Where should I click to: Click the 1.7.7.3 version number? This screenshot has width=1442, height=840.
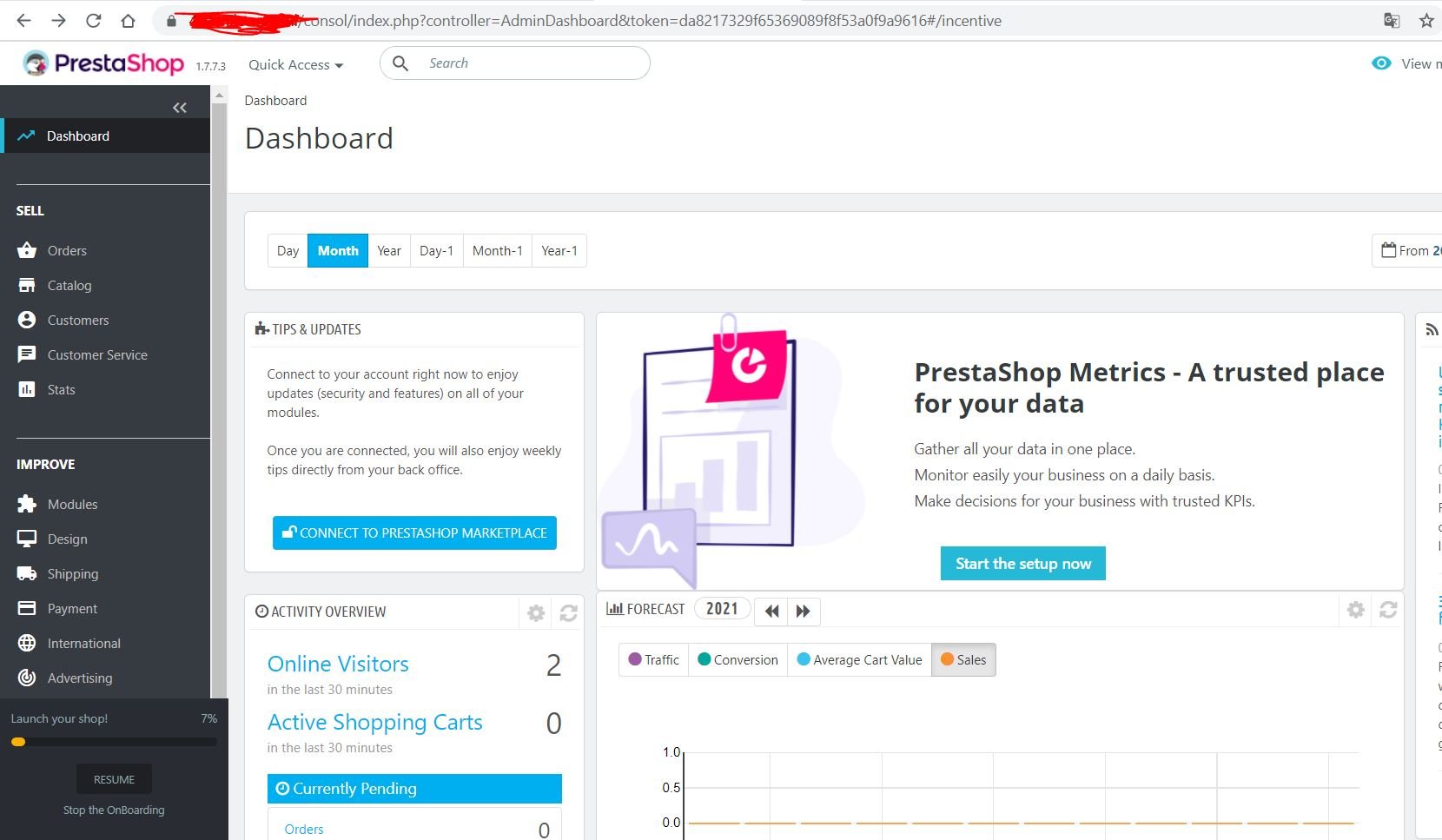[x=210, y=66]
